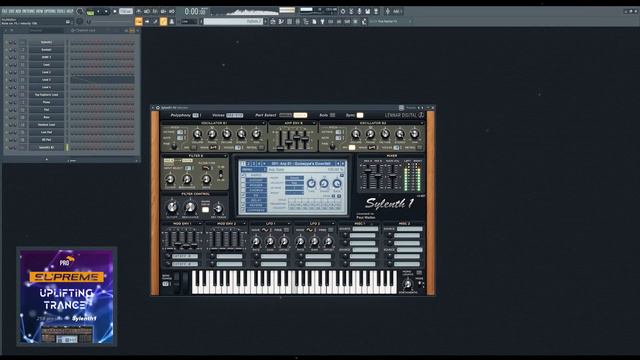640x360 pixels.
Task: Open the HELP menu in FL Studio
Action: tap(70, 11)
